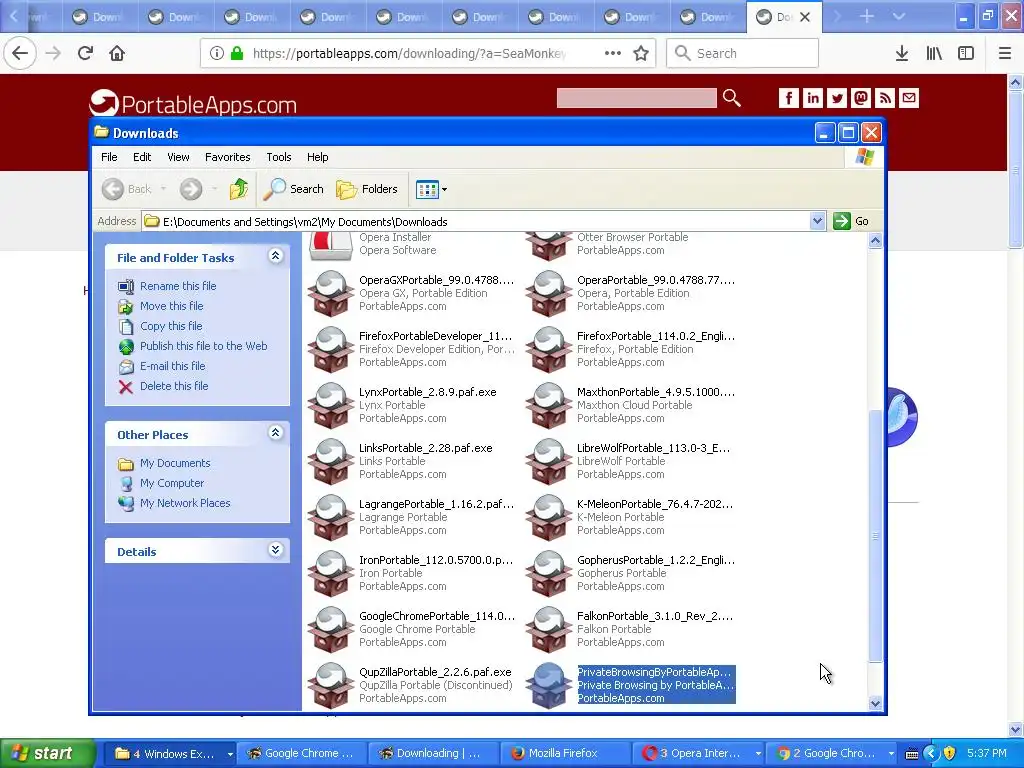The height and width of the screenshot is (768, 1024).
Task: Bookmark this page with the star icon
Action: tap(641, 53)
